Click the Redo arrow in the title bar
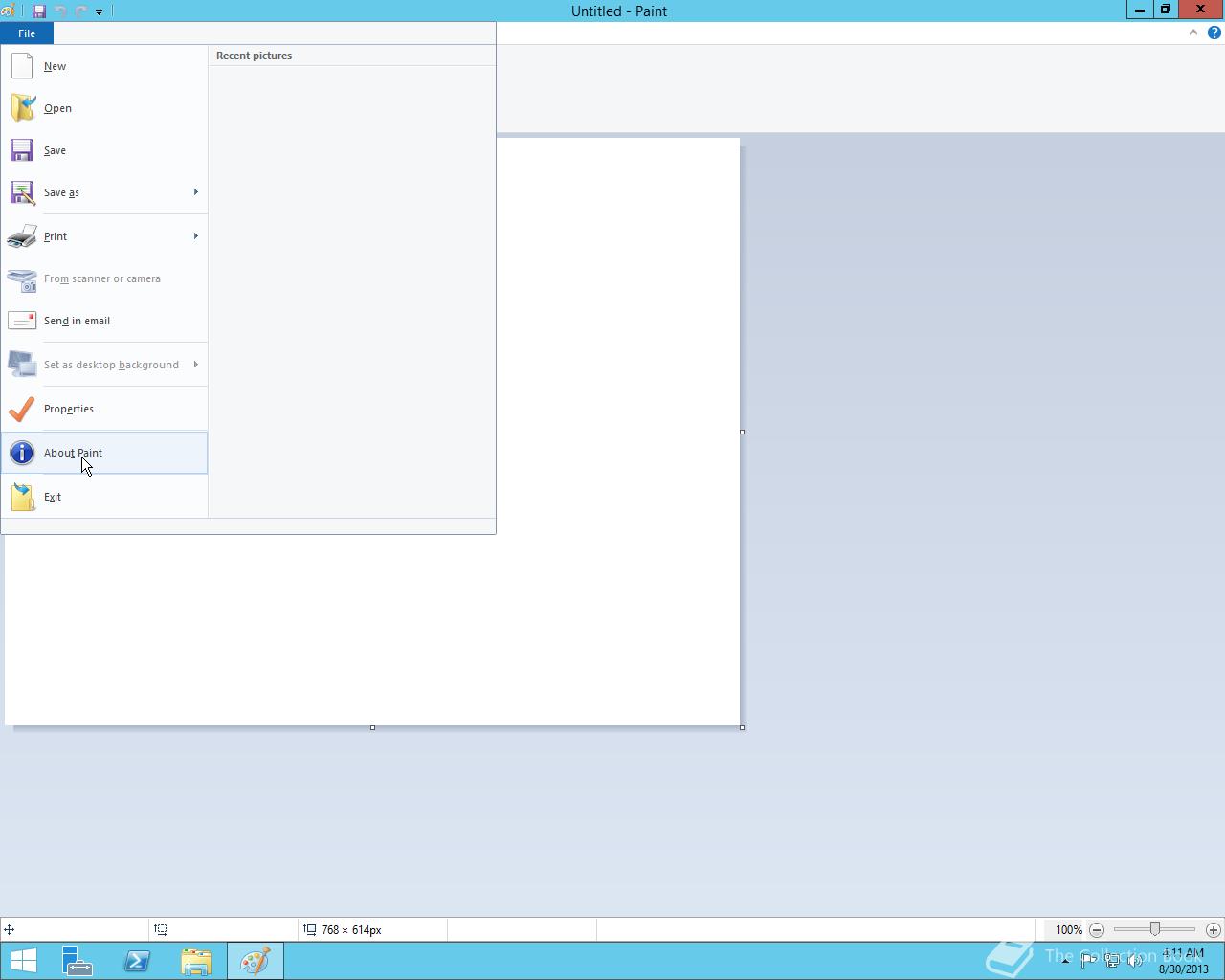The height and width of the screenshot is (980, 1225). (80, 11)
